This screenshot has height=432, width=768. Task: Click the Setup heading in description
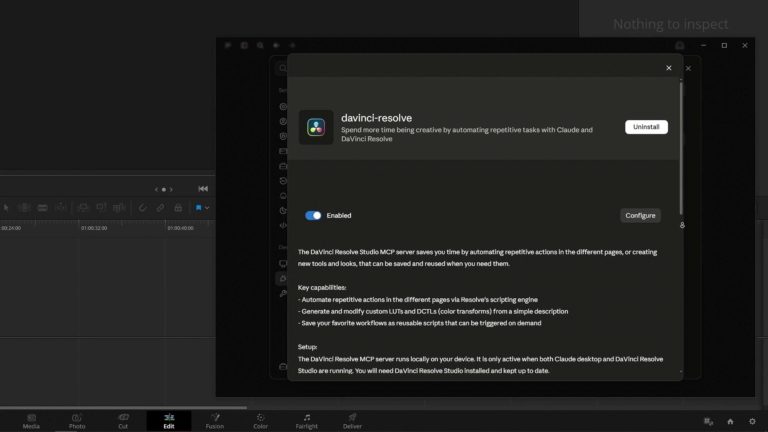(307, 347)
